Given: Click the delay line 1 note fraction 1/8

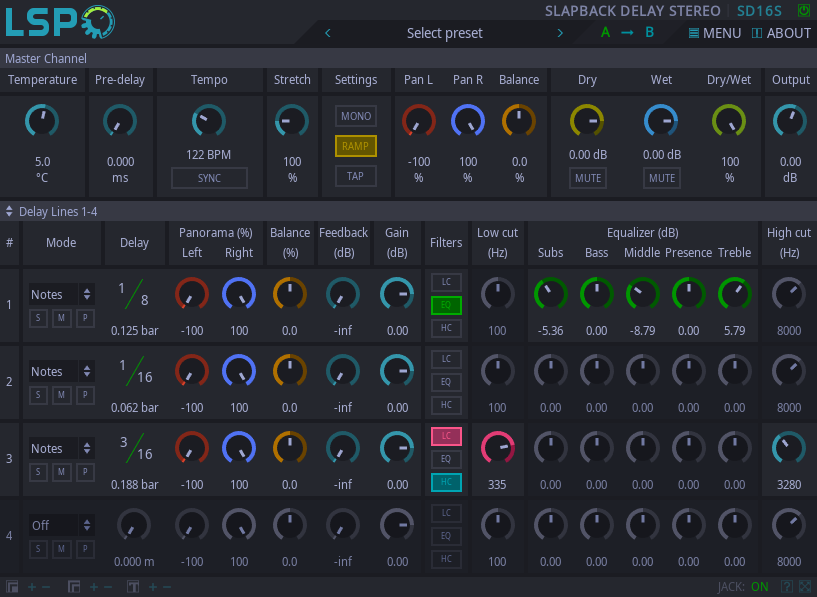Looking at the screenshot, I should pyautogui.click(x=134, y=294).
